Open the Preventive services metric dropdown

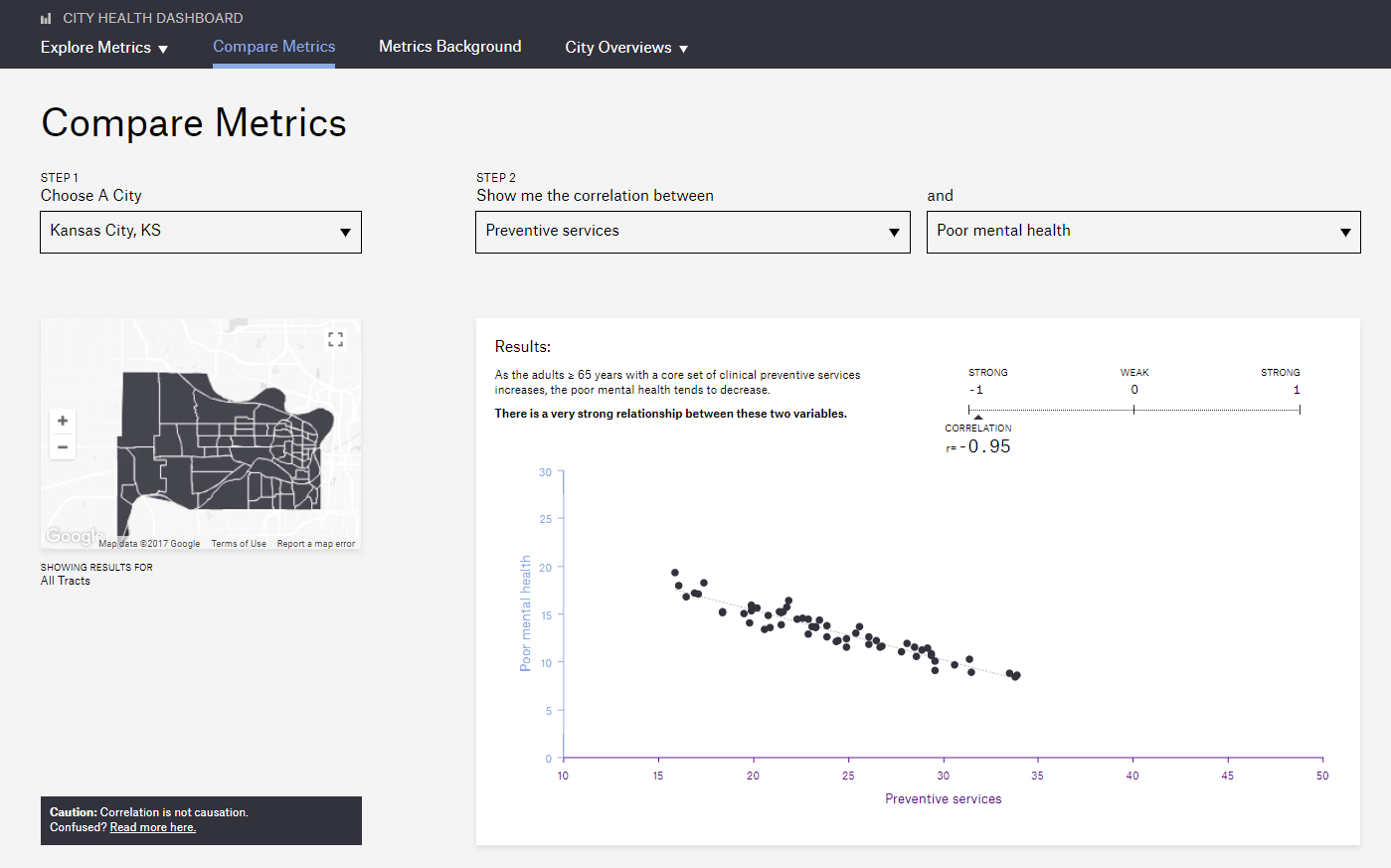click(692, 232)
